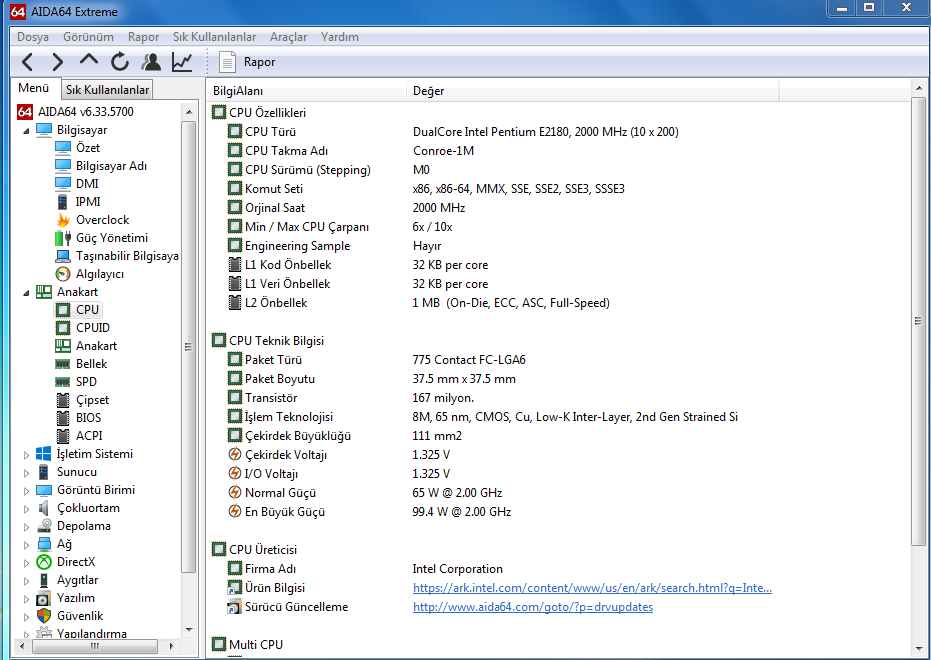The height and width of the screenshot is (660, 931).
Task: Click the İşletim Sistemi Windows logo icon
Action: coord(43,454)
